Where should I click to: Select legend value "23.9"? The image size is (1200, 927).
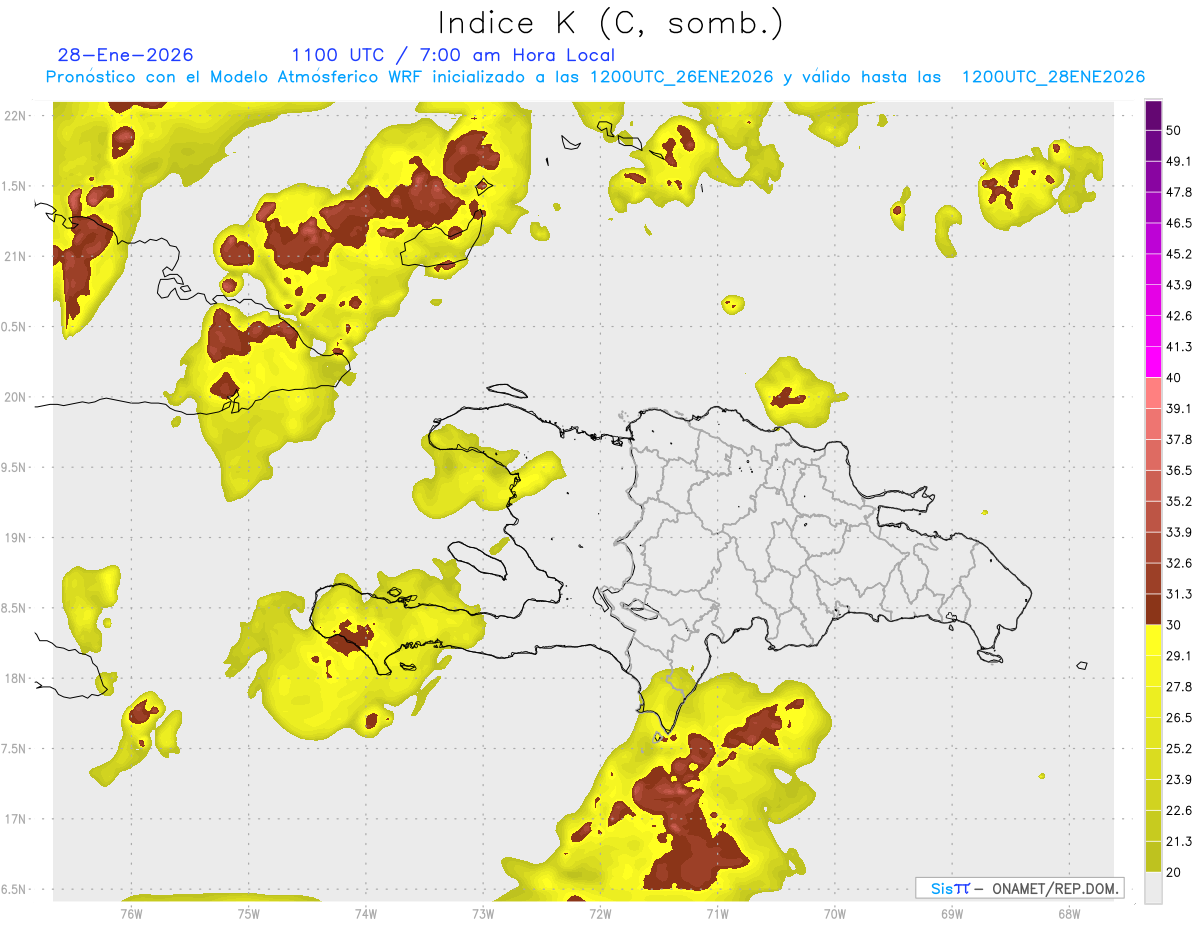pos(1179,779)
